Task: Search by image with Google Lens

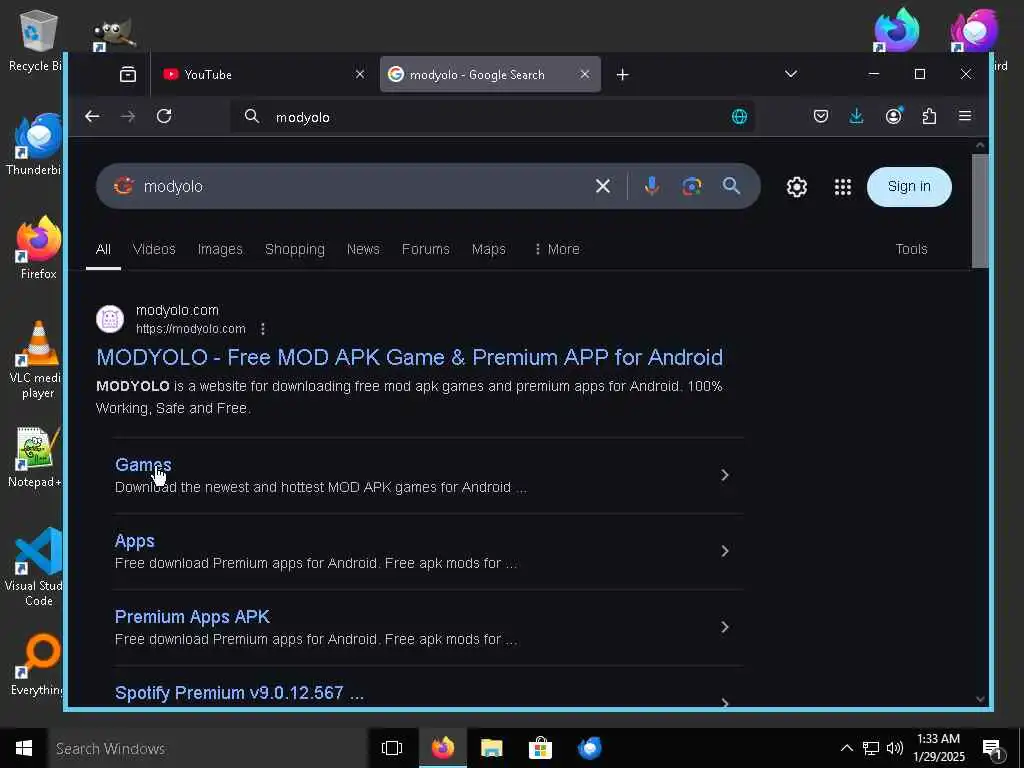Action: 692,187
